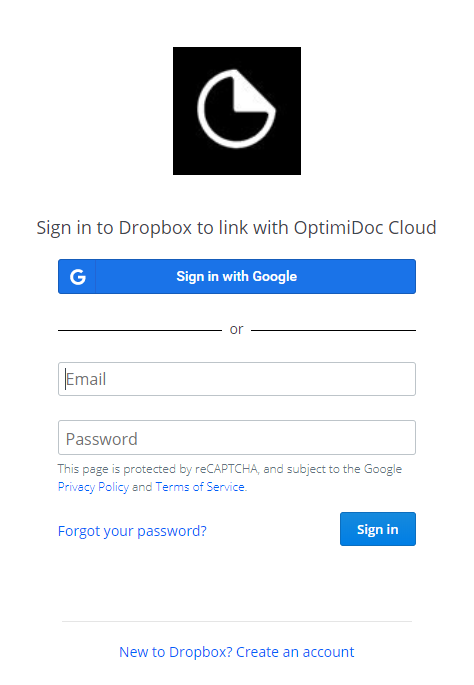Click the OptimiDoc Cloud app logo
The height and width of the screenshot is (685, 474).
(x=237, y=111)
